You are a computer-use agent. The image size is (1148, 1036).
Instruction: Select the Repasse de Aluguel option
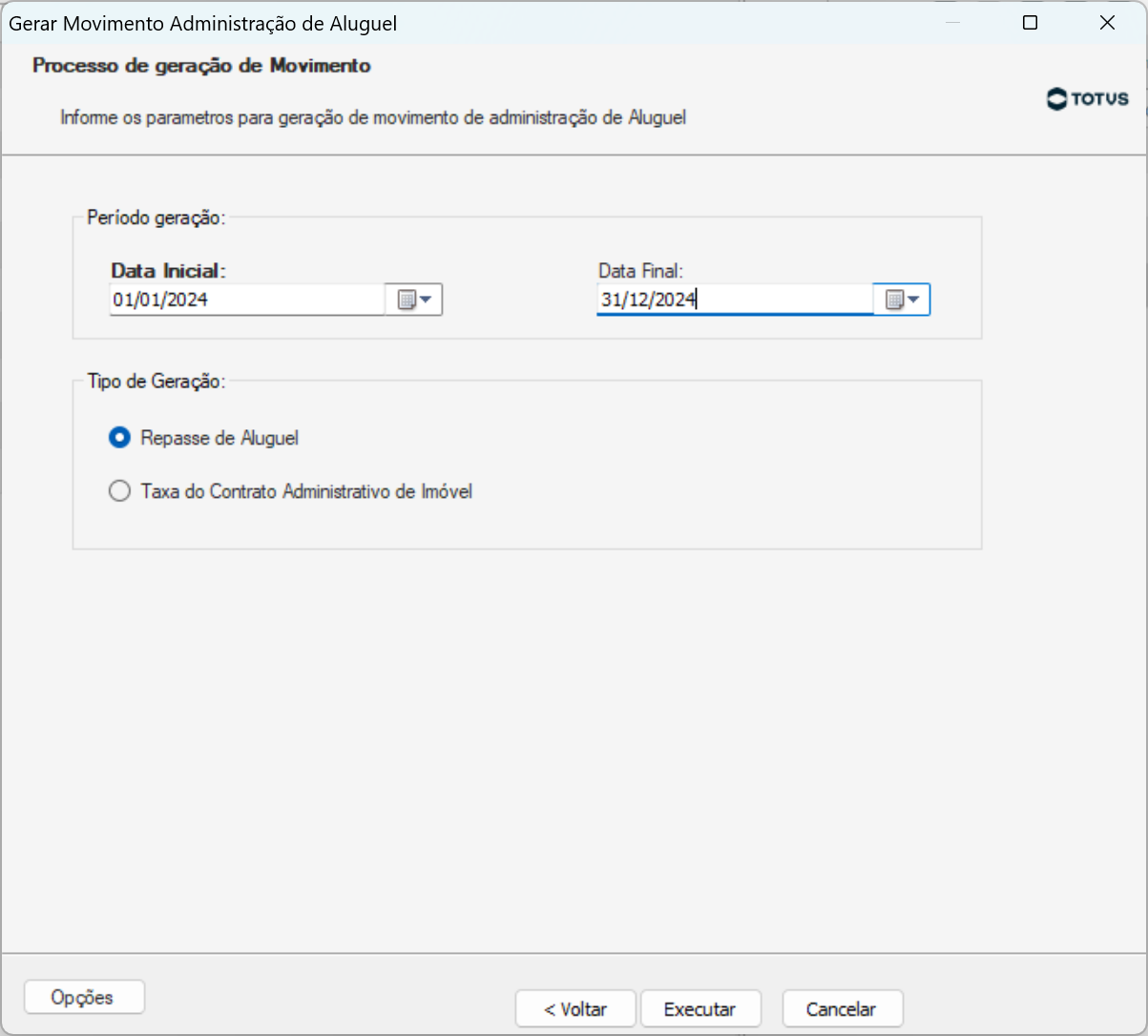click(120, 439)
